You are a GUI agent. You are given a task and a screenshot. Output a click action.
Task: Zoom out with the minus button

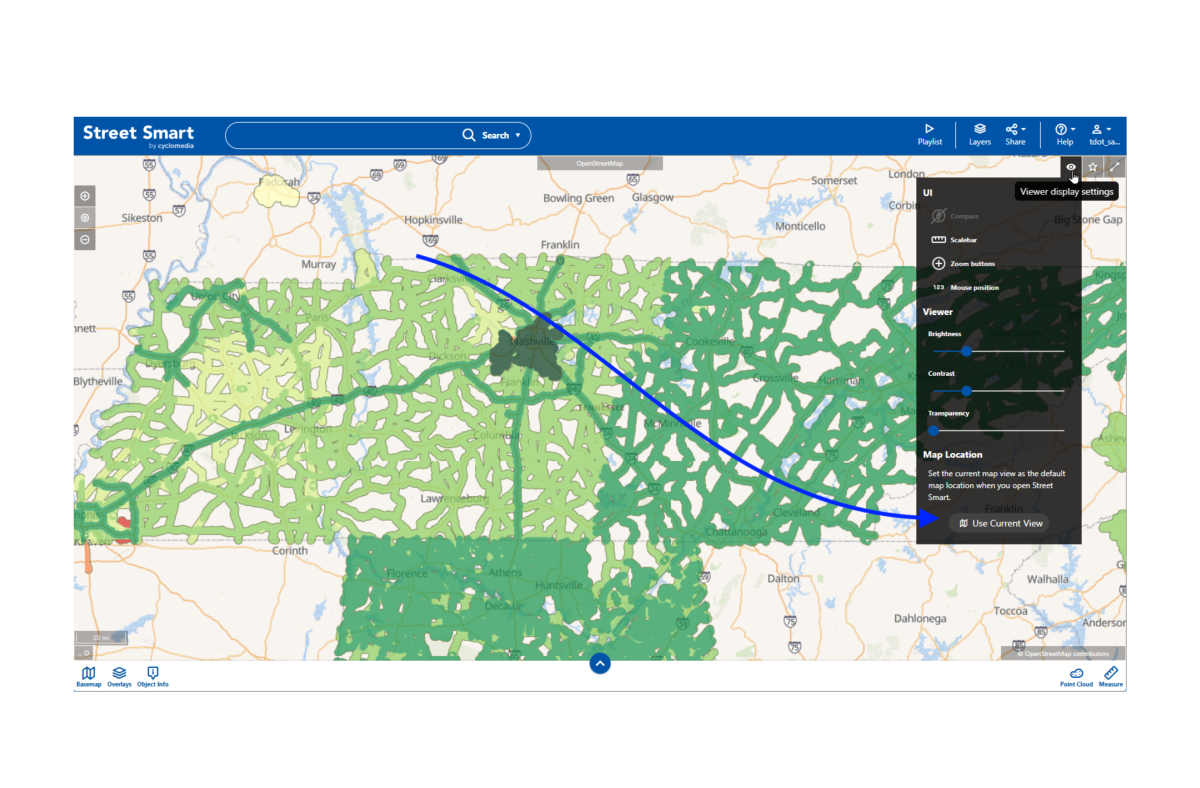pos(85,240)
